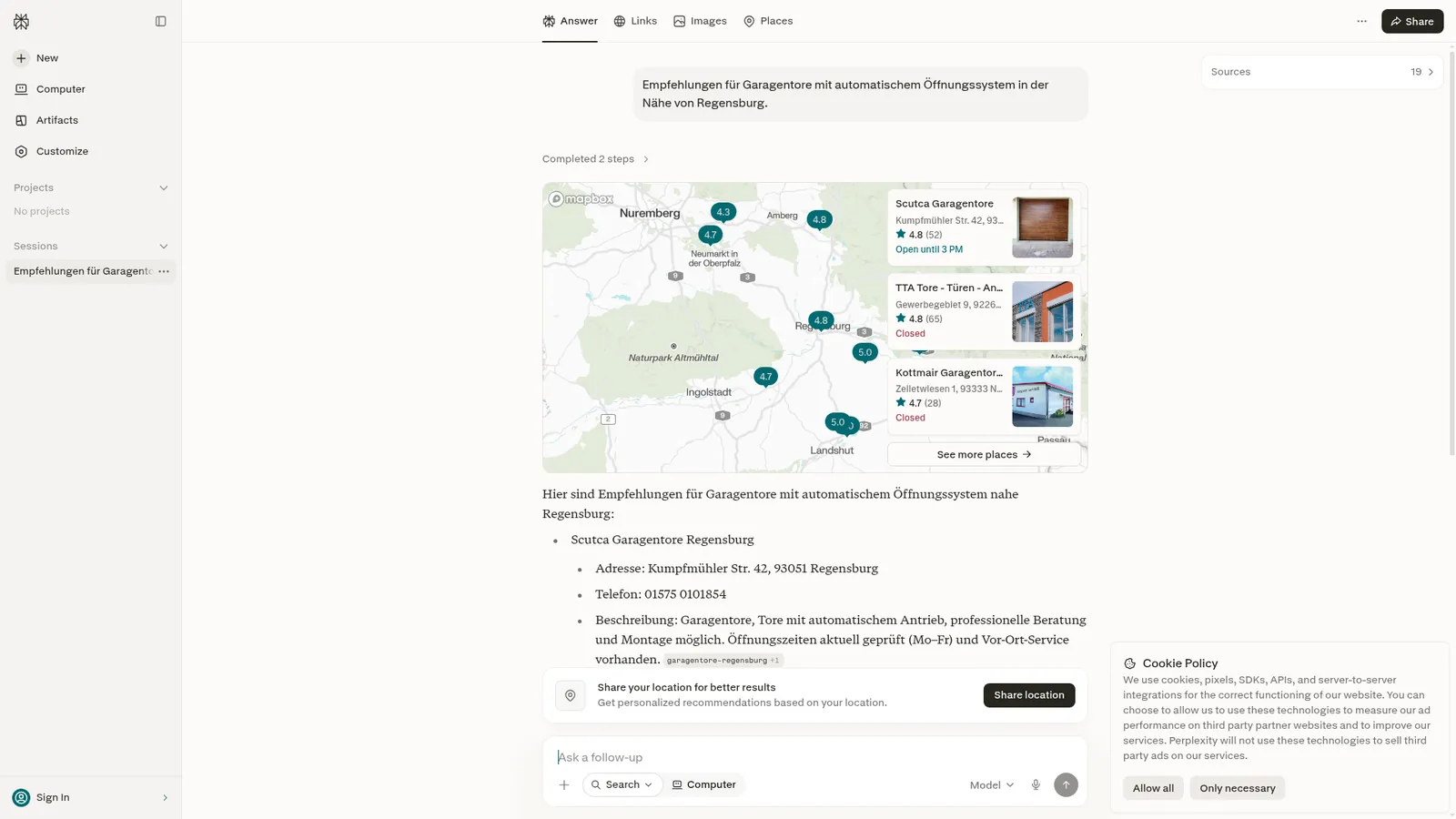Click the 4.8 map pin near Amberg
The width and height of the screenshot is (1456, 819).
coord(820,219)
